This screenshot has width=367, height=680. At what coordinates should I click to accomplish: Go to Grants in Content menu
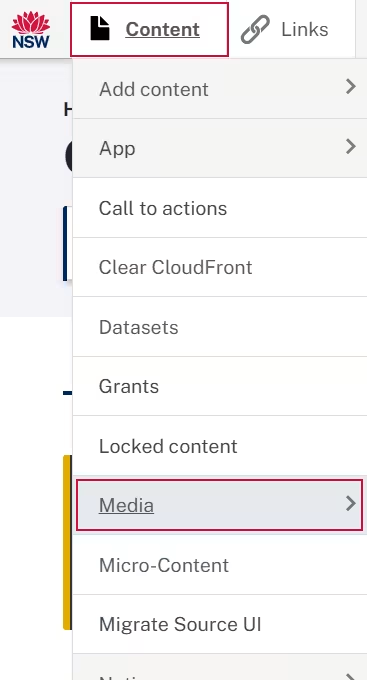220,386
